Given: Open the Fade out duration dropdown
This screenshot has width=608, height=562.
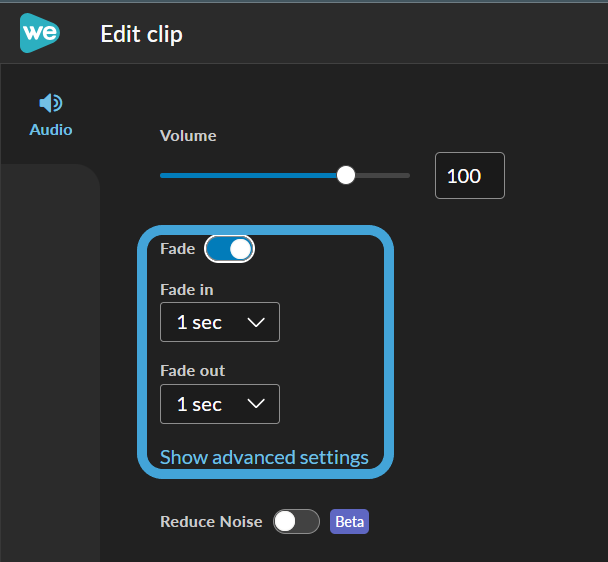Looking at the screenshot, I should coord(220,404).
